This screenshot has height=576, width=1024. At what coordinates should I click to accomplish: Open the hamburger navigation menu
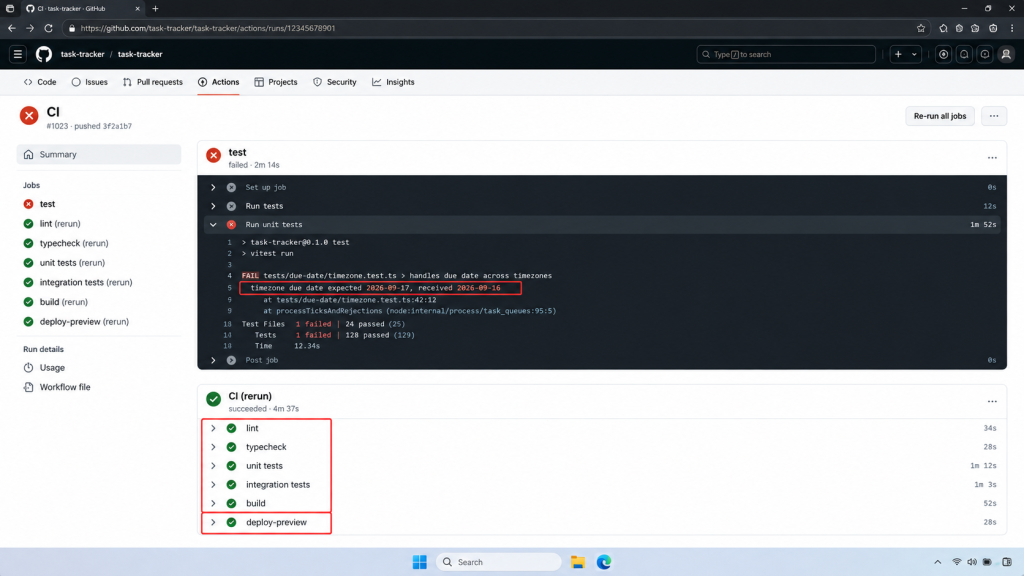18,54
